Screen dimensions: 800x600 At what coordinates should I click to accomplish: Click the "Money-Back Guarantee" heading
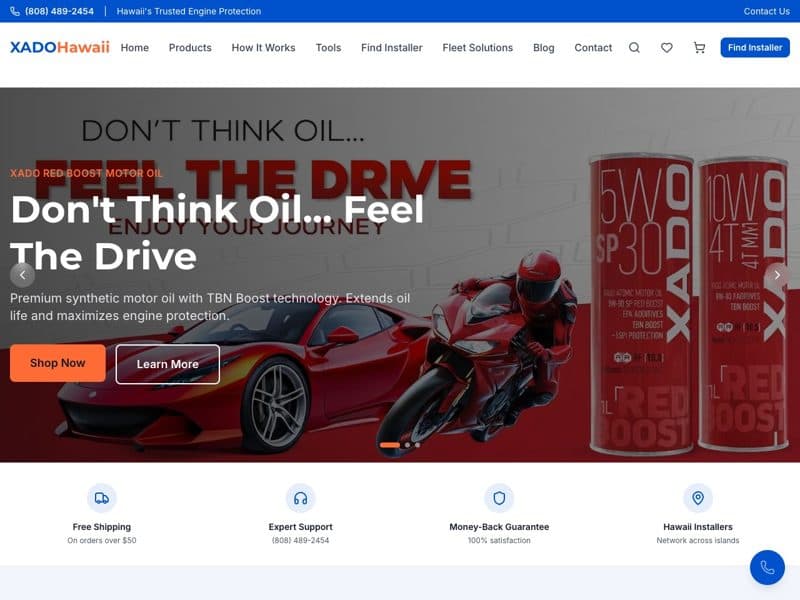499,527
